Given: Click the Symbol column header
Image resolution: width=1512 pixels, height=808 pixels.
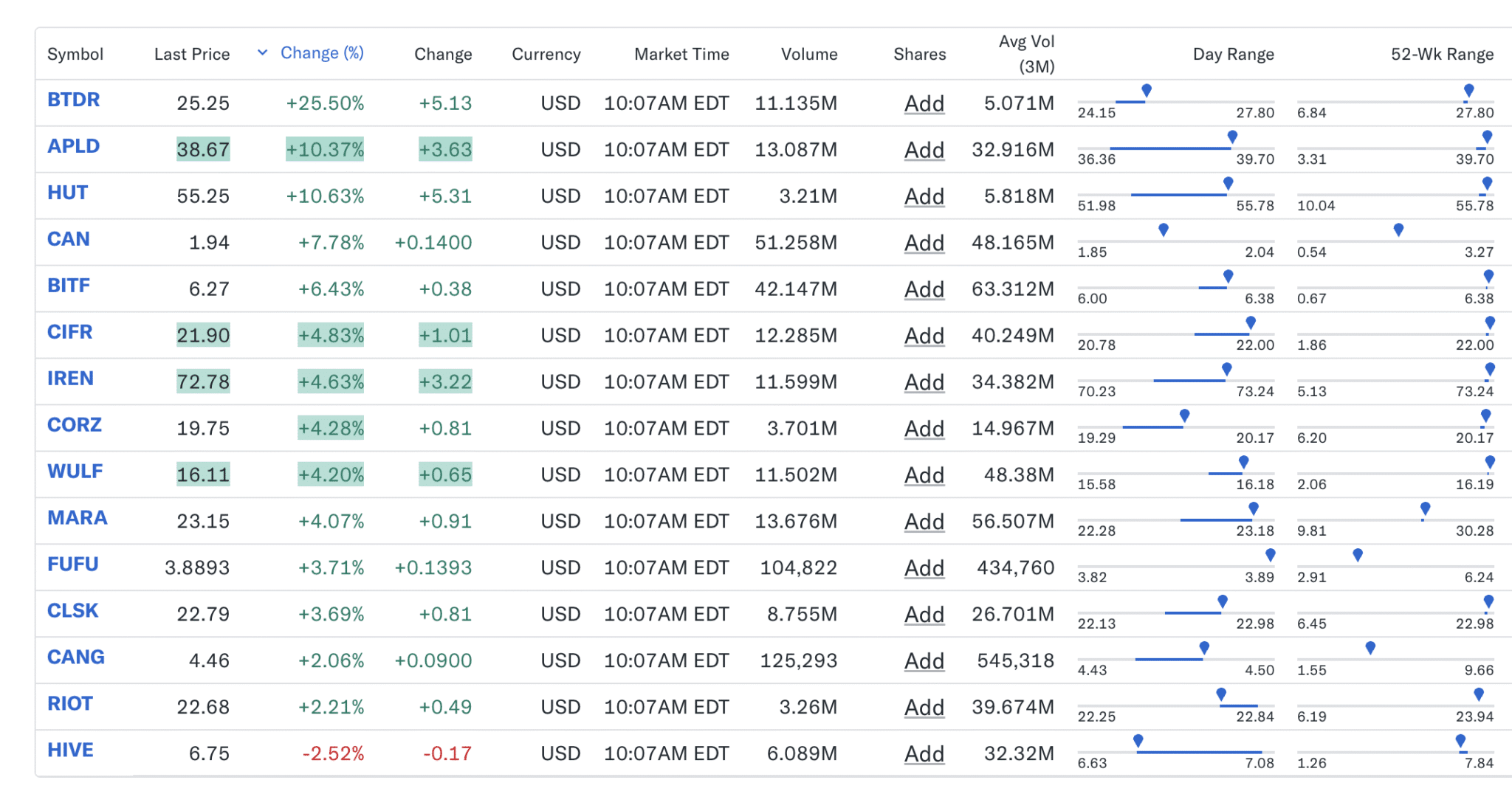Looking at the screenshot, I should [x=75, y=54].
